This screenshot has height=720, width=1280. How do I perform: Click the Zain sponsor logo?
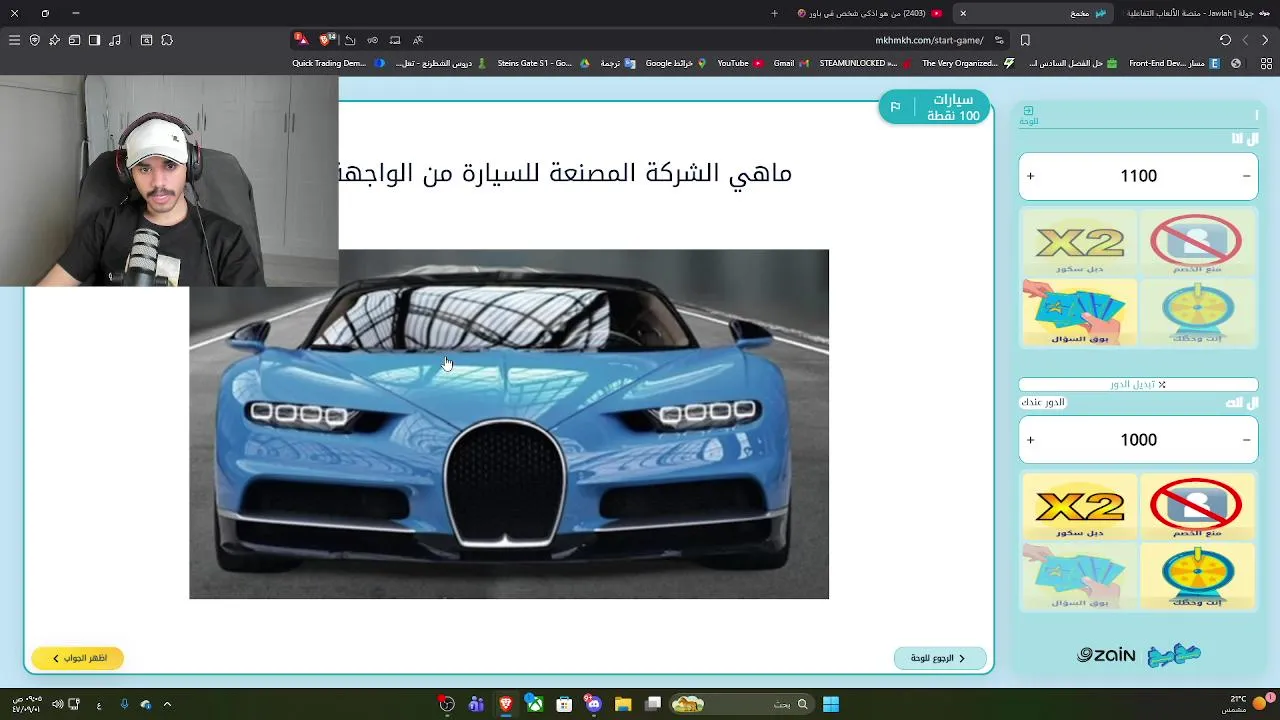1106,655
